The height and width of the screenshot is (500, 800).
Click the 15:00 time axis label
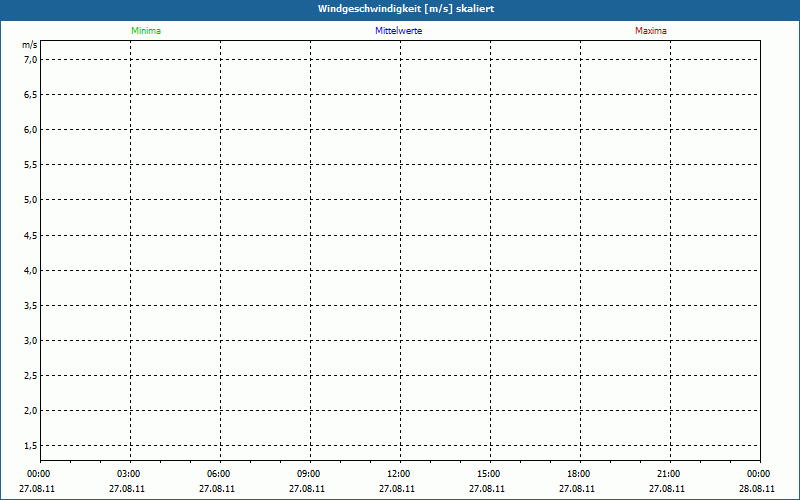coord(488,474)
